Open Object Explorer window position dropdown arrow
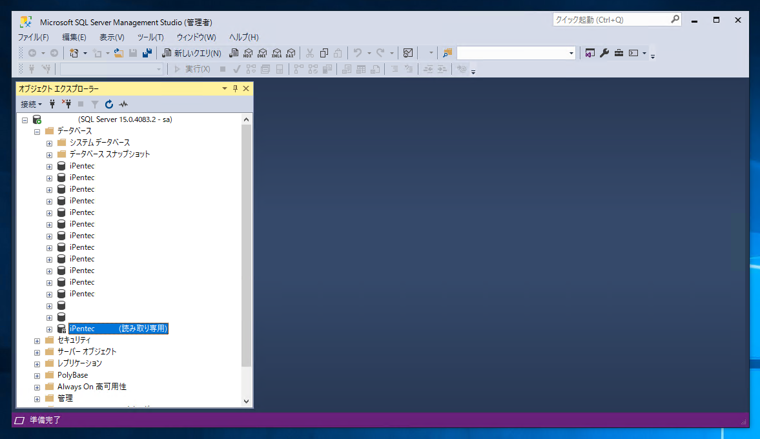This screenshot has height=439, width=760. [224, 89]
